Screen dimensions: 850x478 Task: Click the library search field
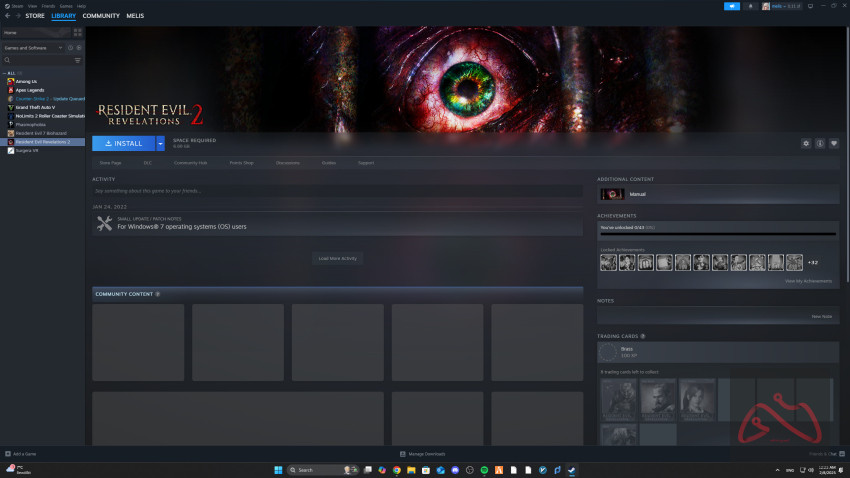[x=38, y=60]
